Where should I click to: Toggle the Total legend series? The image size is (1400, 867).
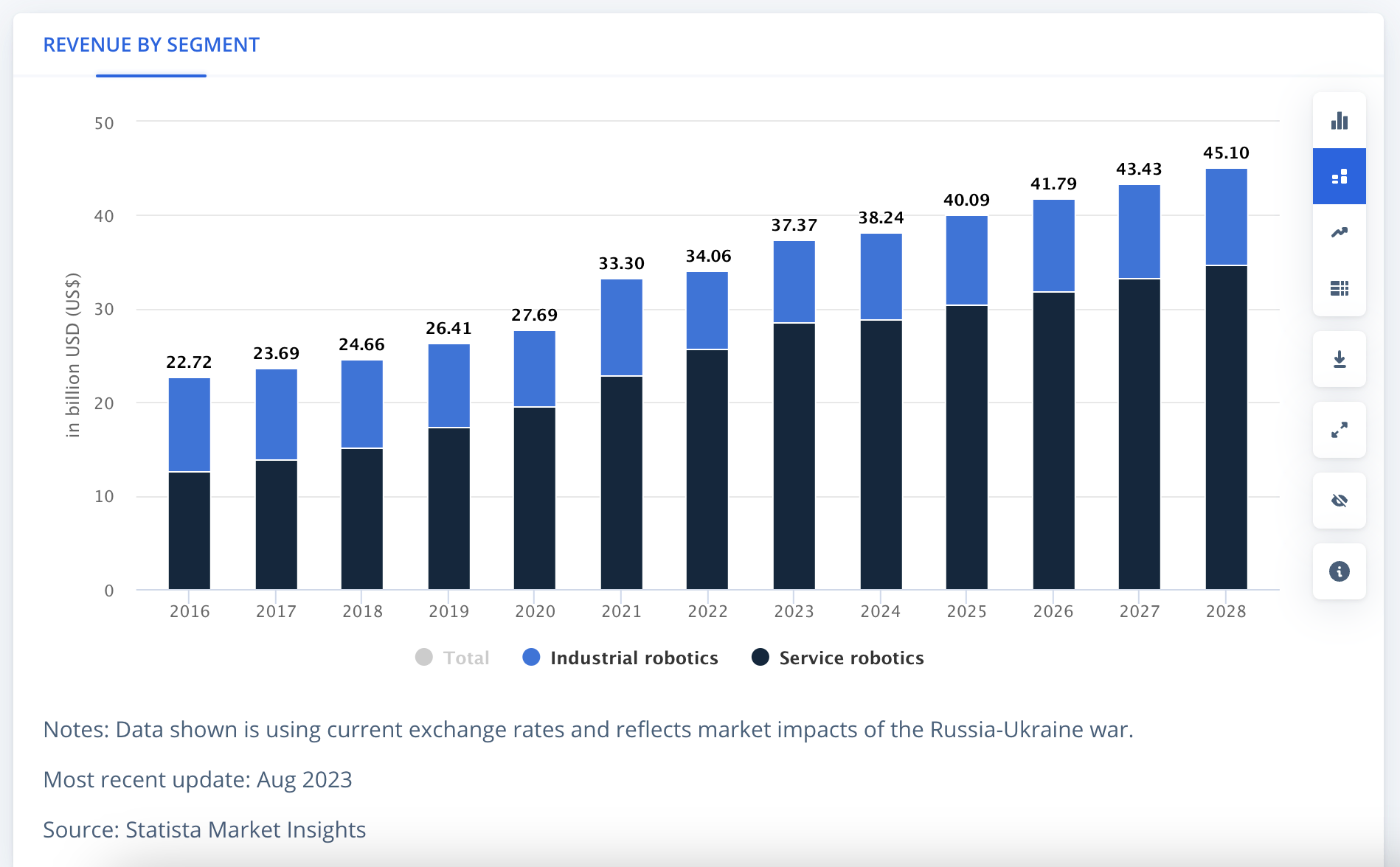452,658
